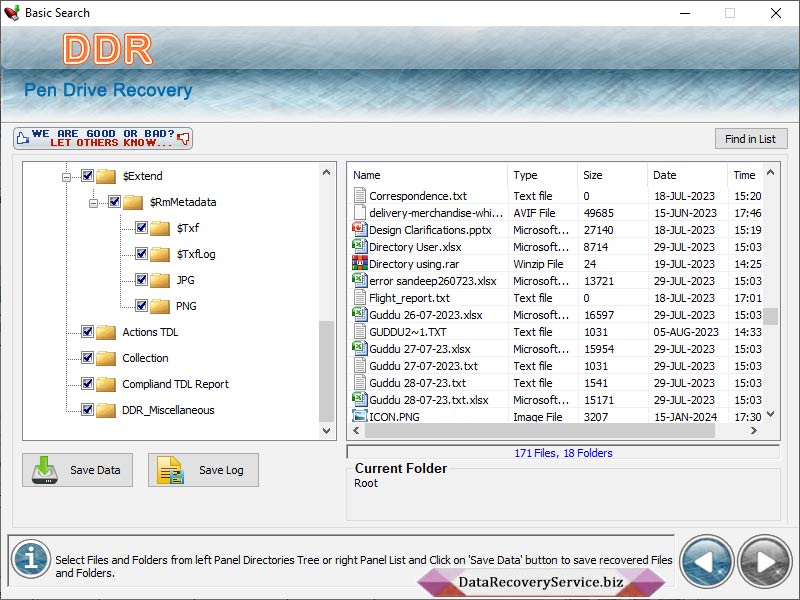Screen dimensions: 800x600
Task: Click the Winzip icon next to Directory using.rar
Action: [359, 264]
